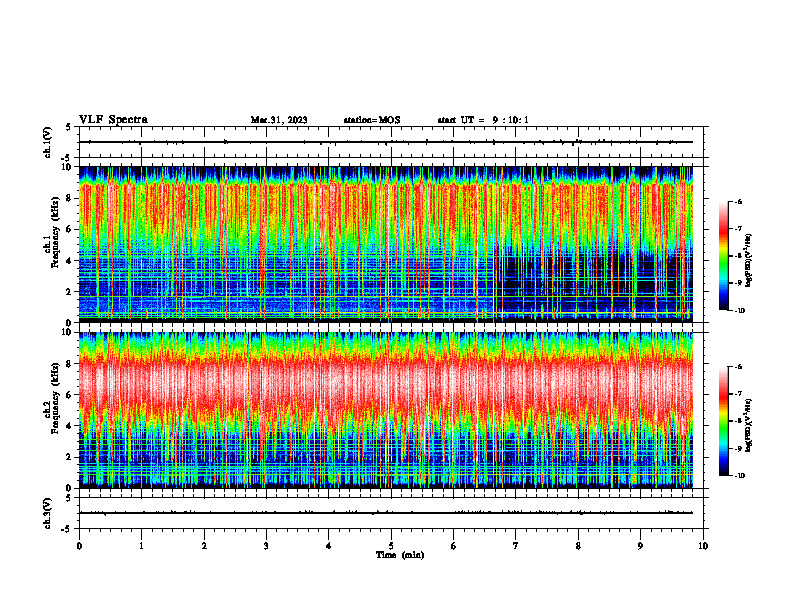
Task: Click the 6 tick label on time axis
Action: [x=453, y=546]
